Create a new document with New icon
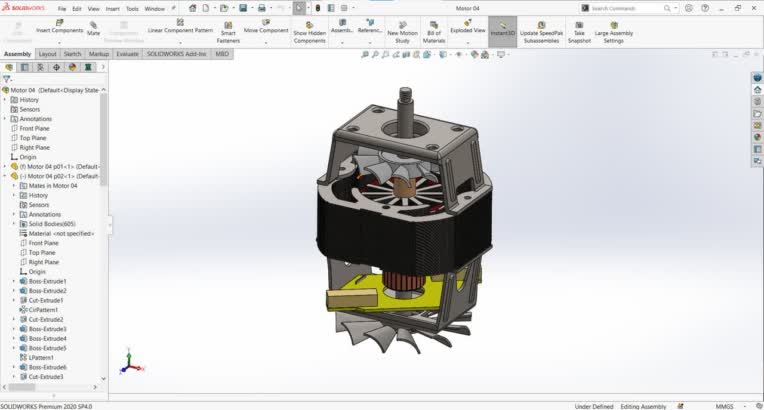Image resolution: width=764 pixels, height=410 pixels. pos(206,8)
